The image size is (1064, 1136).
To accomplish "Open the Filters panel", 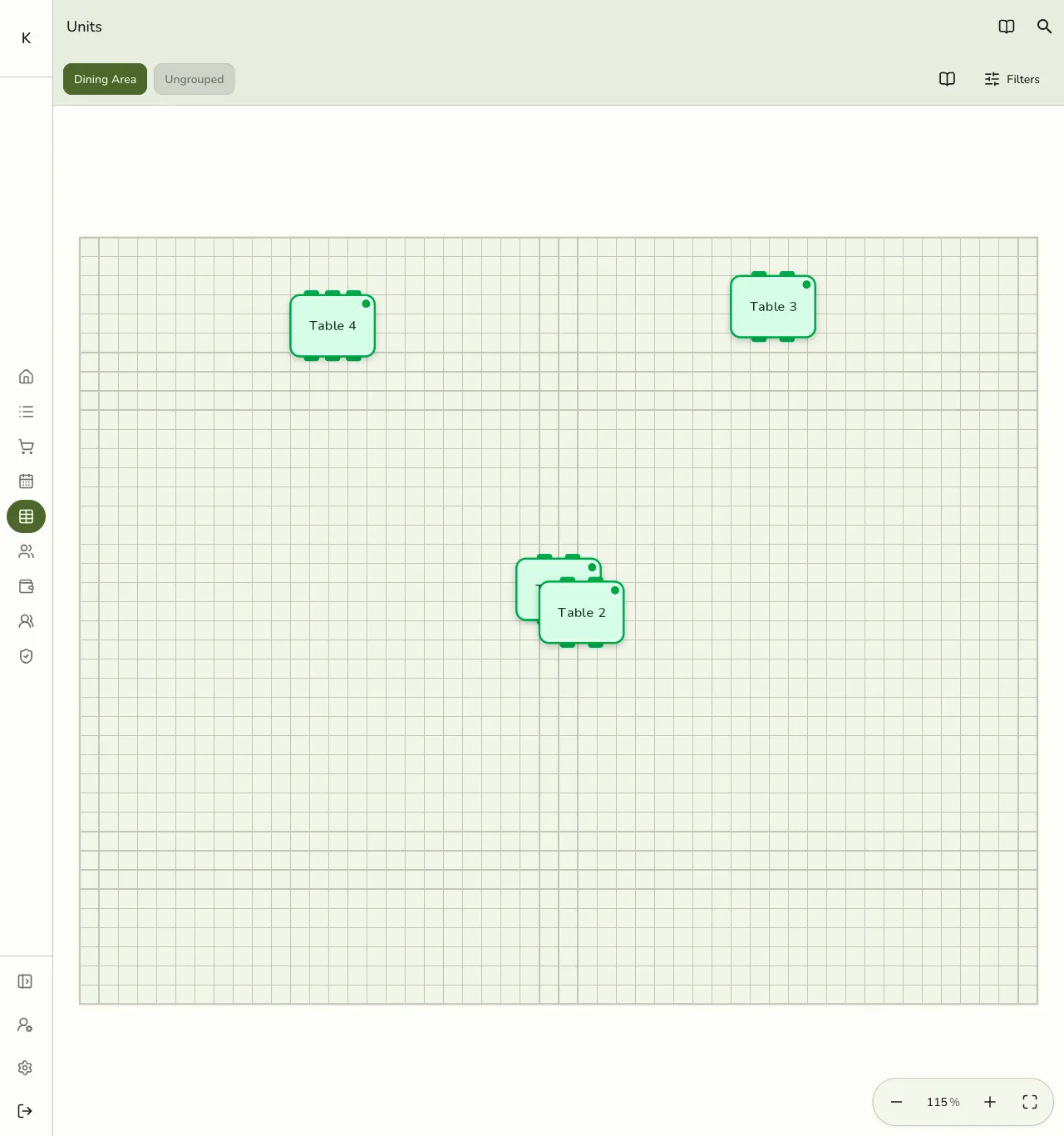I will (x=1012, y=79).
